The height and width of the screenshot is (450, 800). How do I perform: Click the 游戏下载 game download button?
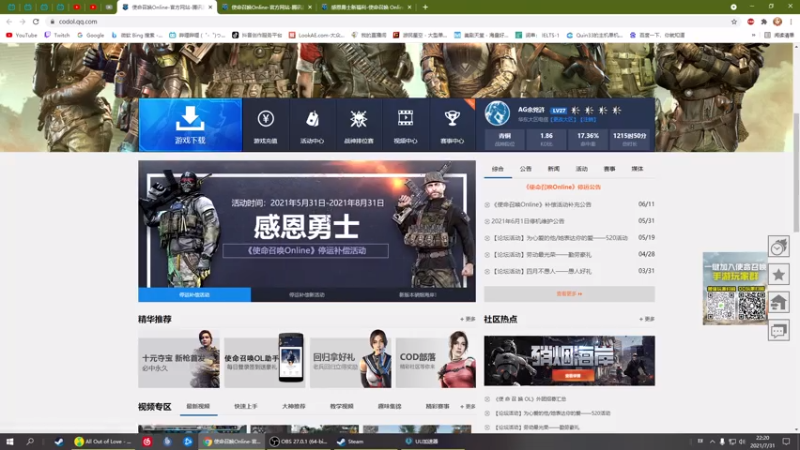(190, 125)
